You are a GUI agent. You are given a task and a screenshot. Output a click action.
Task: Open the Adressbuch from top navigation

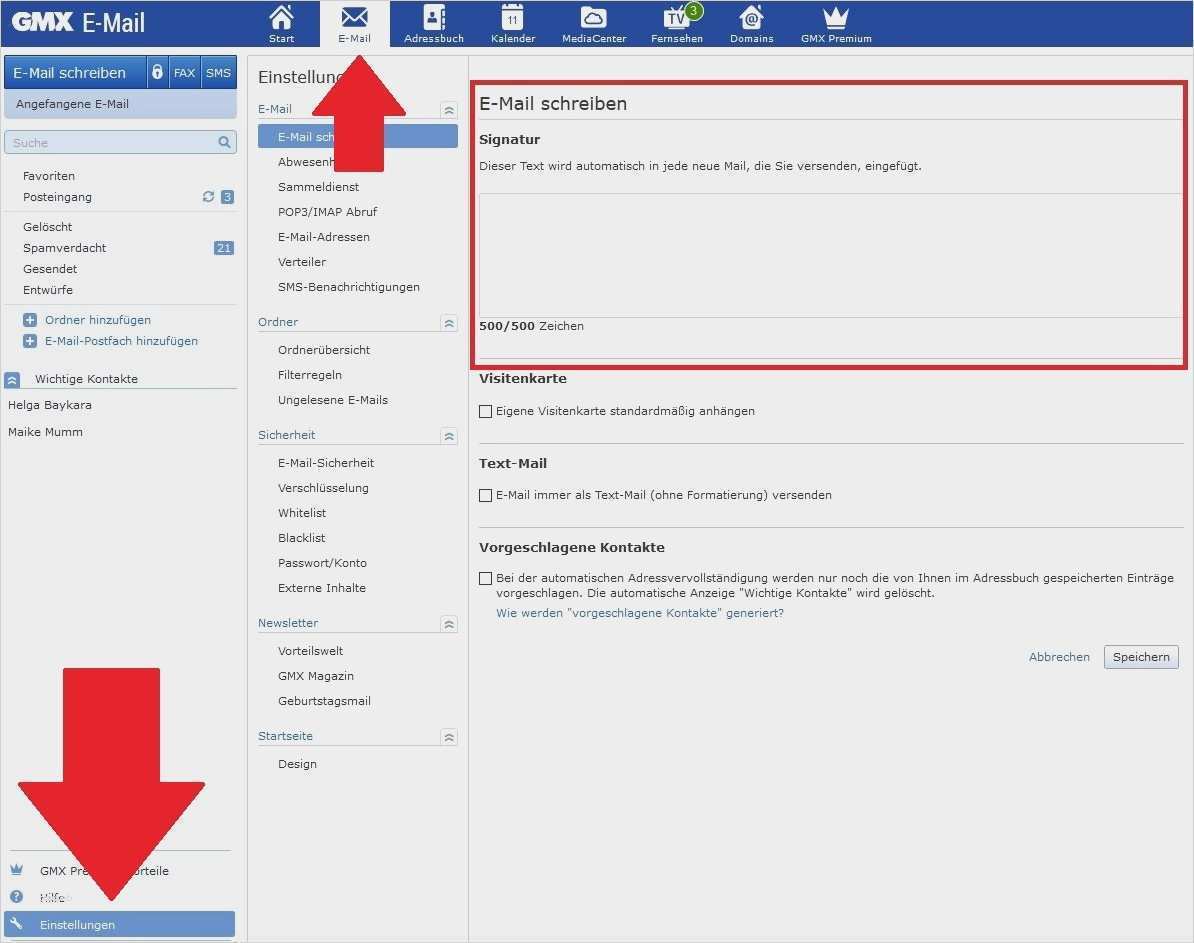[x=432, y=22]
